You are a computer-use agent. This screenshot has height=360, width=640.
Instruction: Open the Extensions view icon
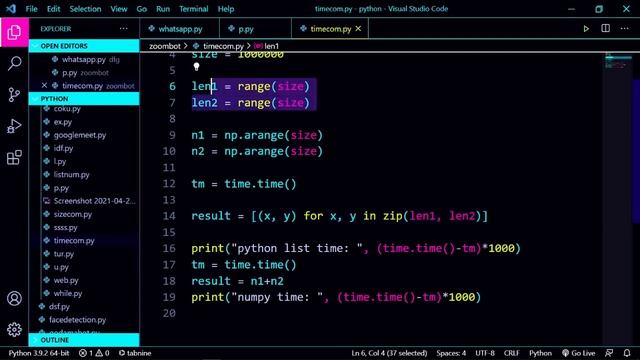14,157
